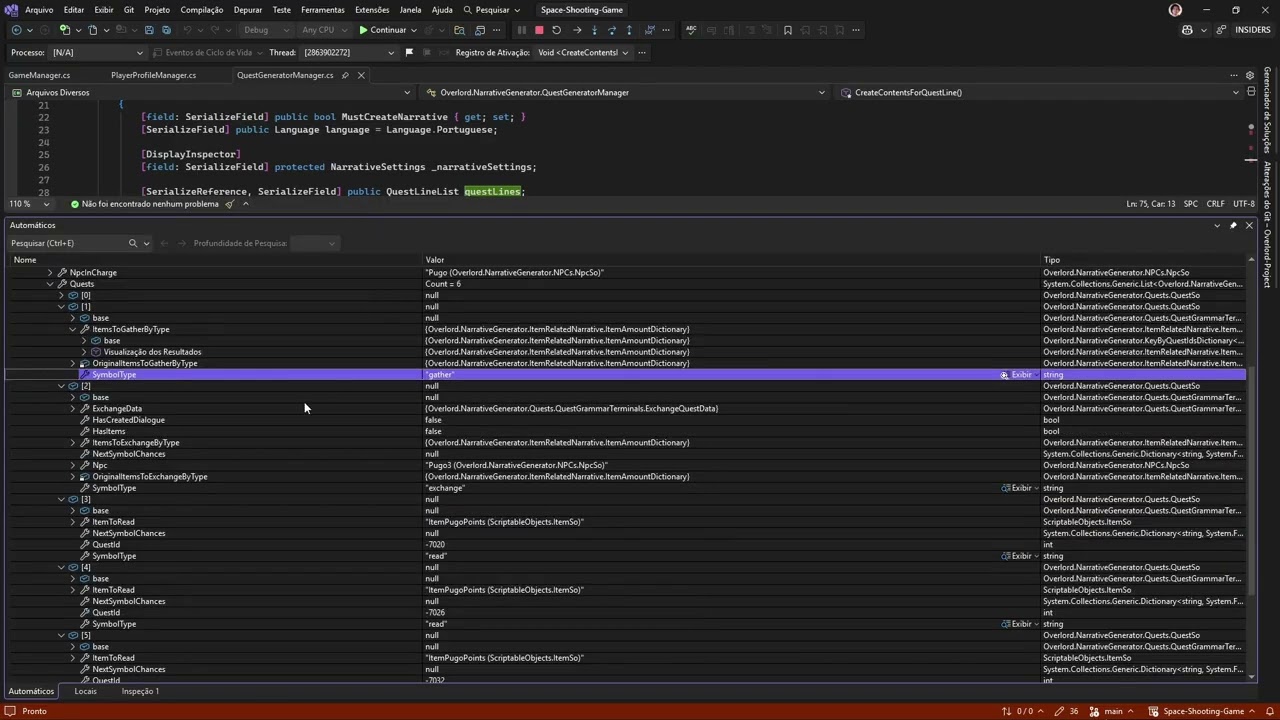Select the HasCreatedDialogue row

point(625,420)
